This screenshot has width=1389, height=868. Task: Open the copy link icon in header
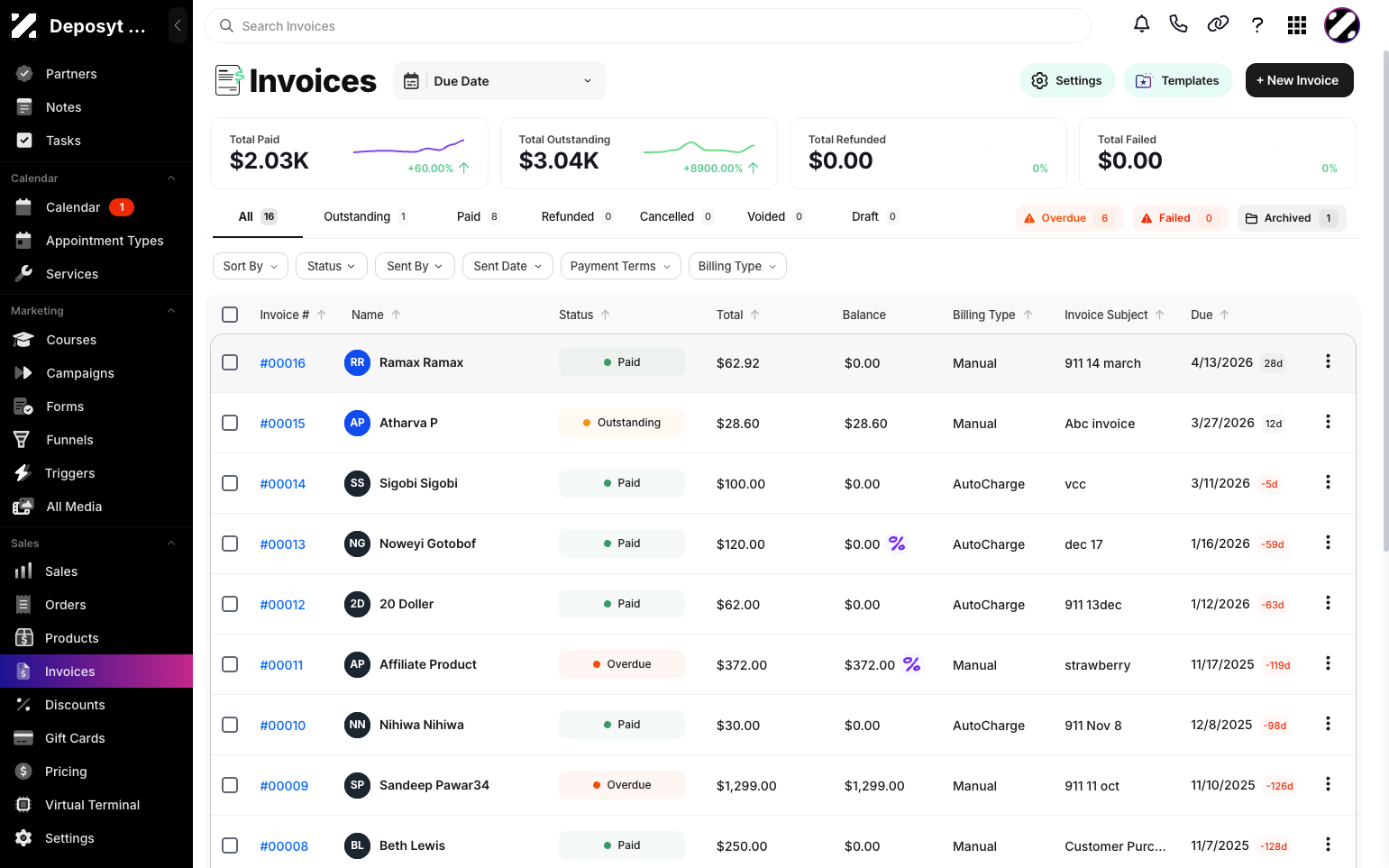1218,24
